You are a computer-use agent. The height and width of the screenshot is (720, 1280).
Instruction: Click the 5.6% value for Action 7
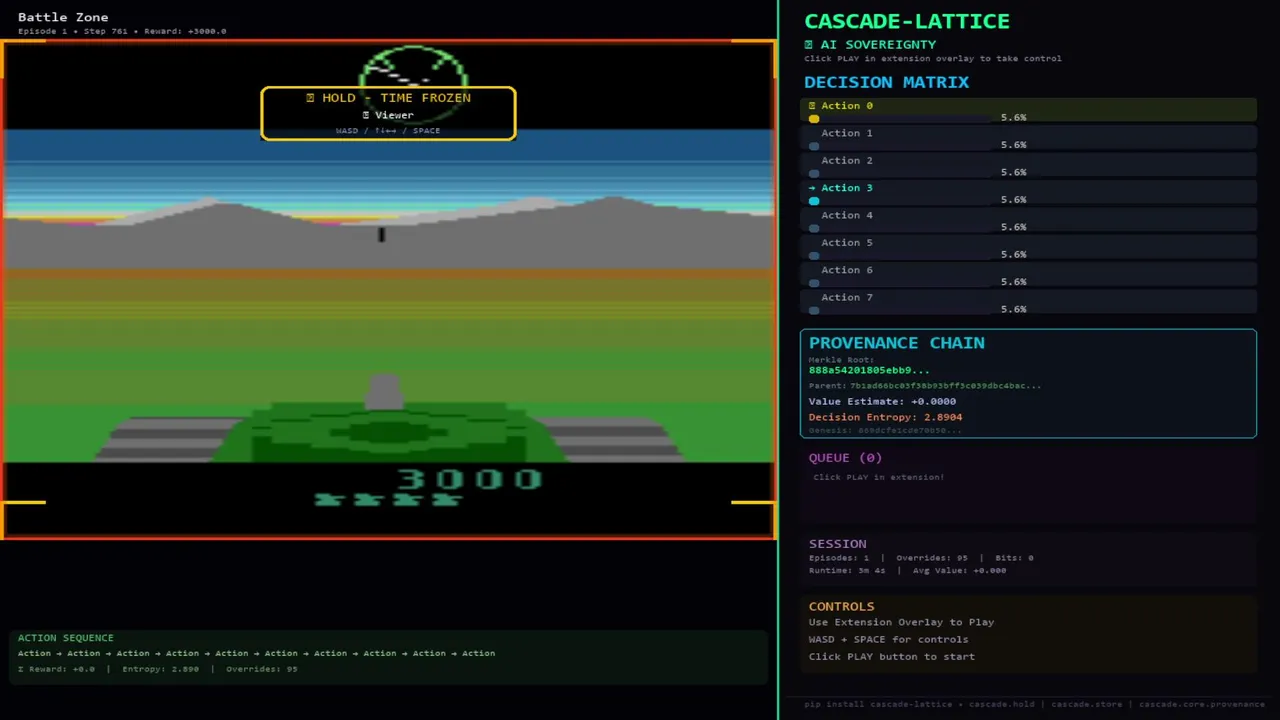(x=1014, y=310)
